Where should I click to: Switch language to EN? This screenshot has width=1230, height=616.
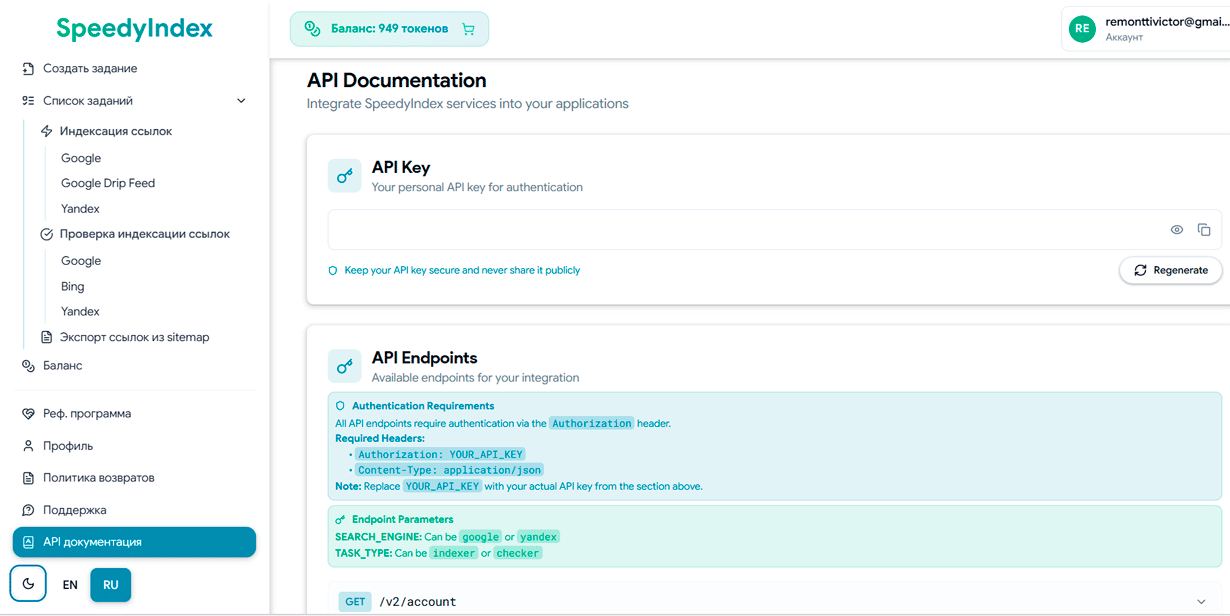pos(70,584)
